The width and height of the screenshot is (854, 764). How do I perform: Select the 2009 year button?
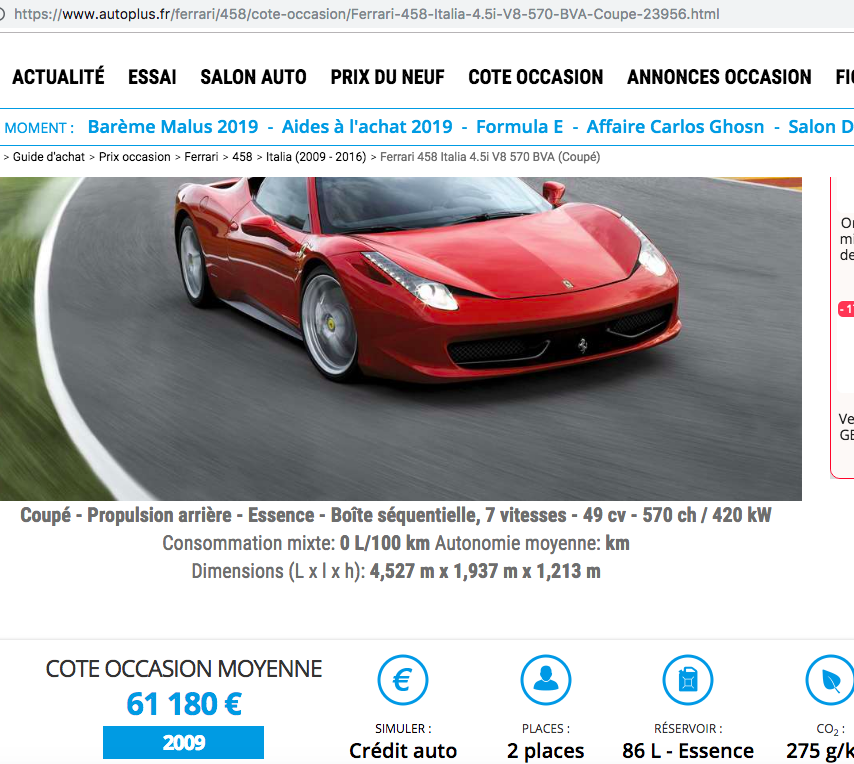click(184, 742)
